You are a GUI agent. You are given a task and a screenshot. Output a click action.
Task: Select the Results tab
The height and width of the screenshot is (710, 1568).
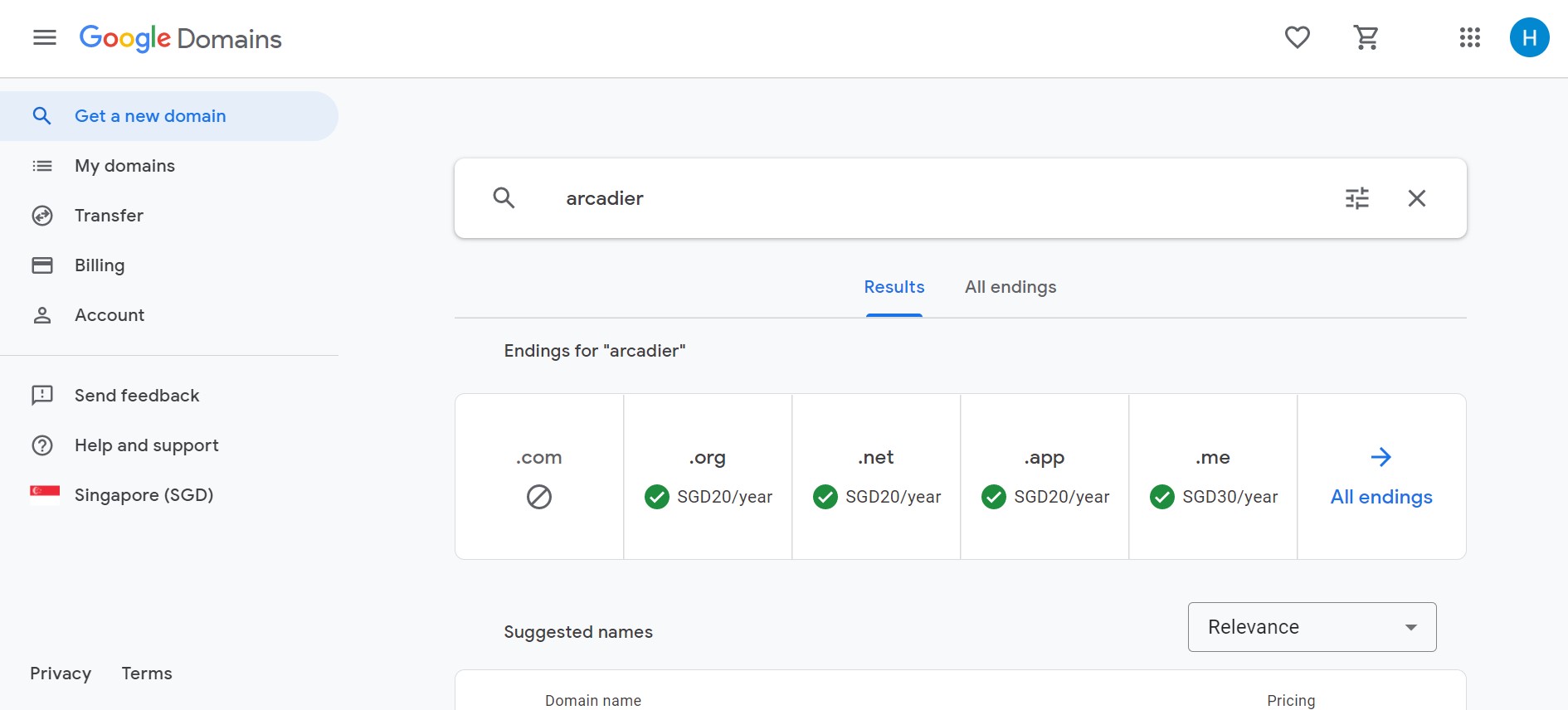coord(894,287)
